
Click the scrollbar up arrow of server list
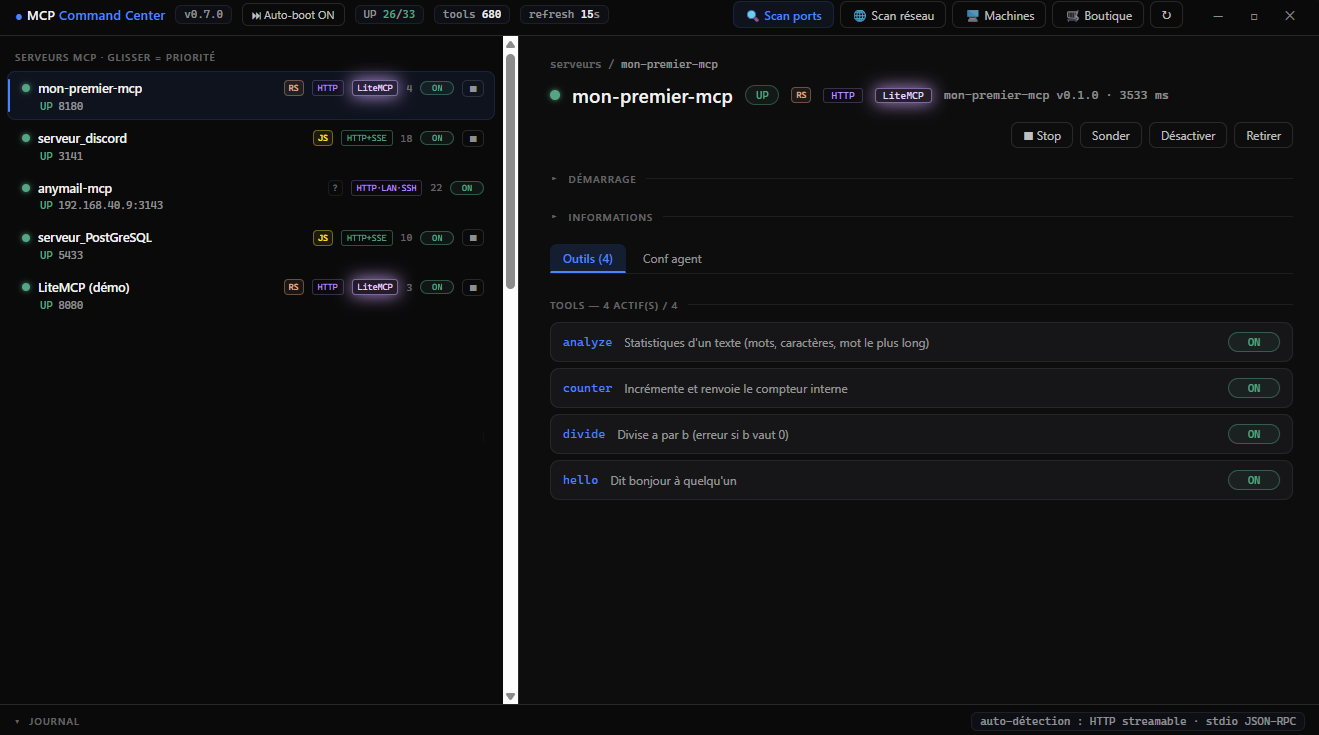click(510, 44)
